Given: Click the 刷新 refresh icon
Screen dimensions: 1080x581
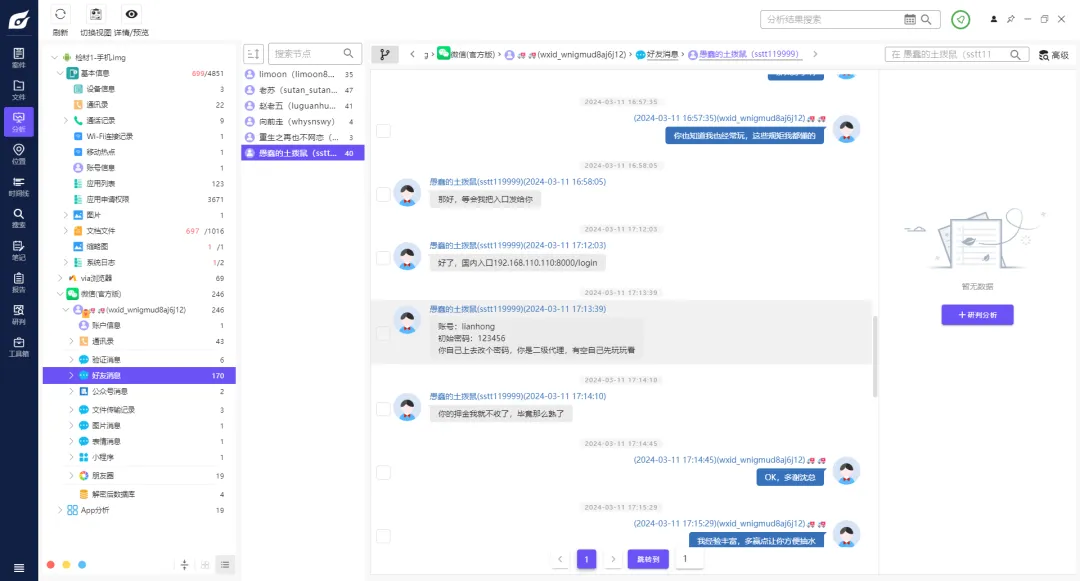Looking at the screenshot, I should pos(60,14).
